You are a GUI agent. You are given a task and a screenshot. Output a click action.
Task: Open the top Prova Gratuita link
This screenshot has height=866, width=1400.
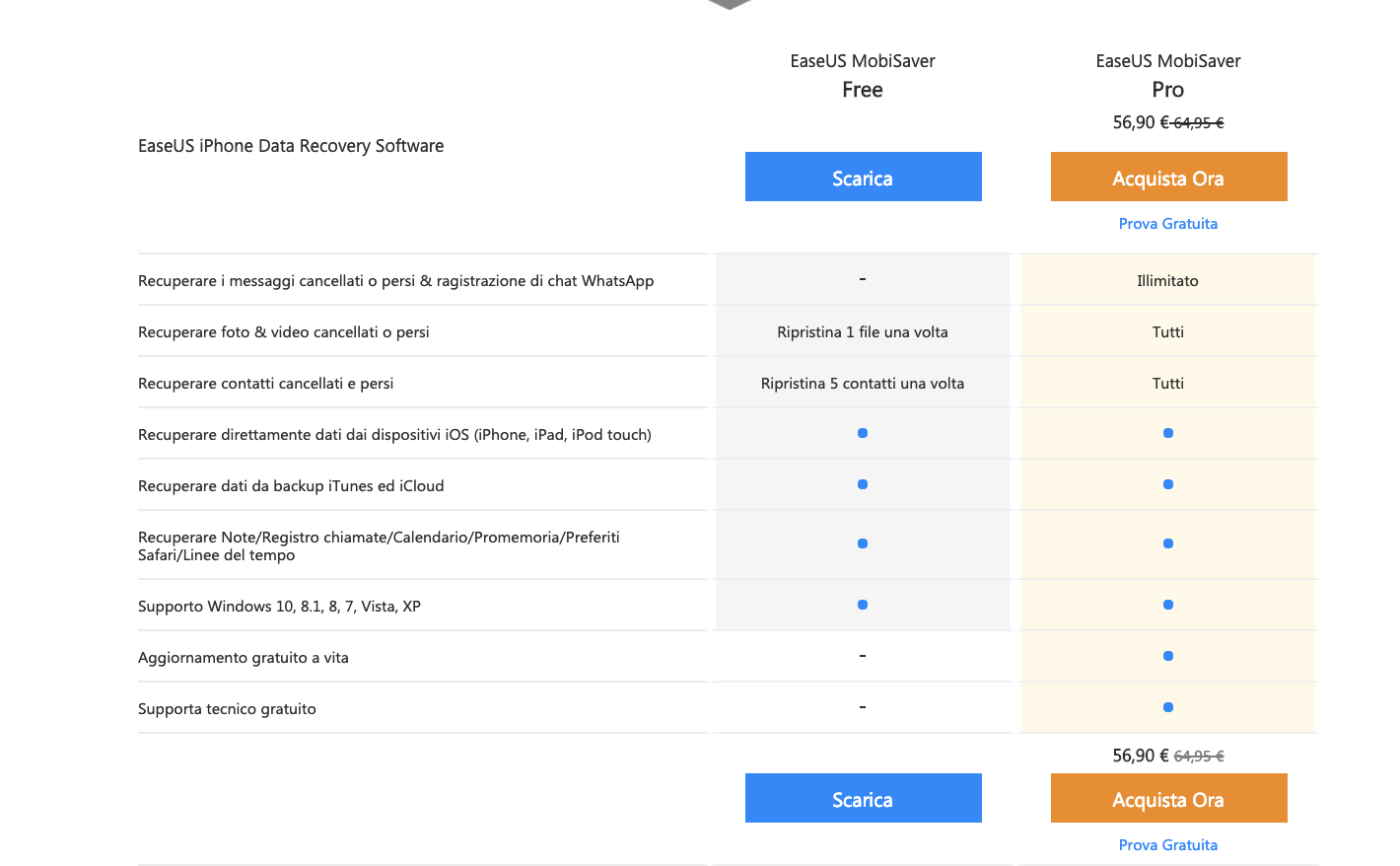point(1167,224)
